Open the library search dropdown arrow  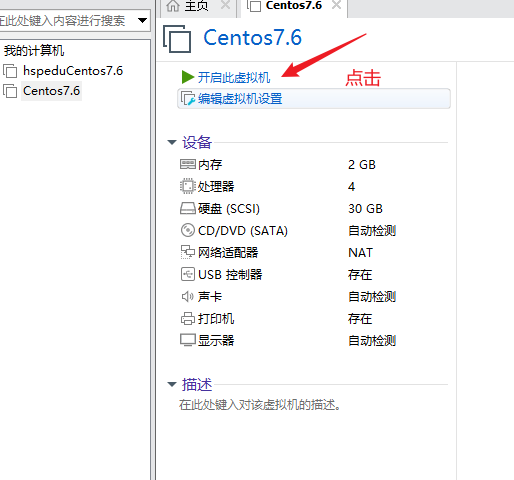click(142, 21)
